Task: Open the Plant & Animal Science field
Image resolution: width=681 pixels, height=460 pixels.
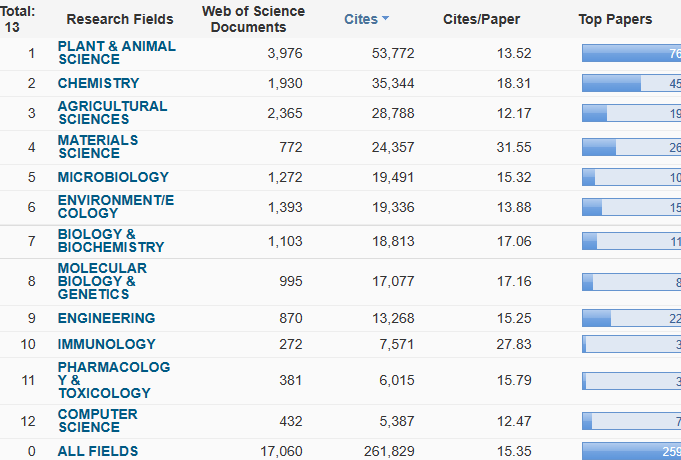Action: click(x=116, y=52)
